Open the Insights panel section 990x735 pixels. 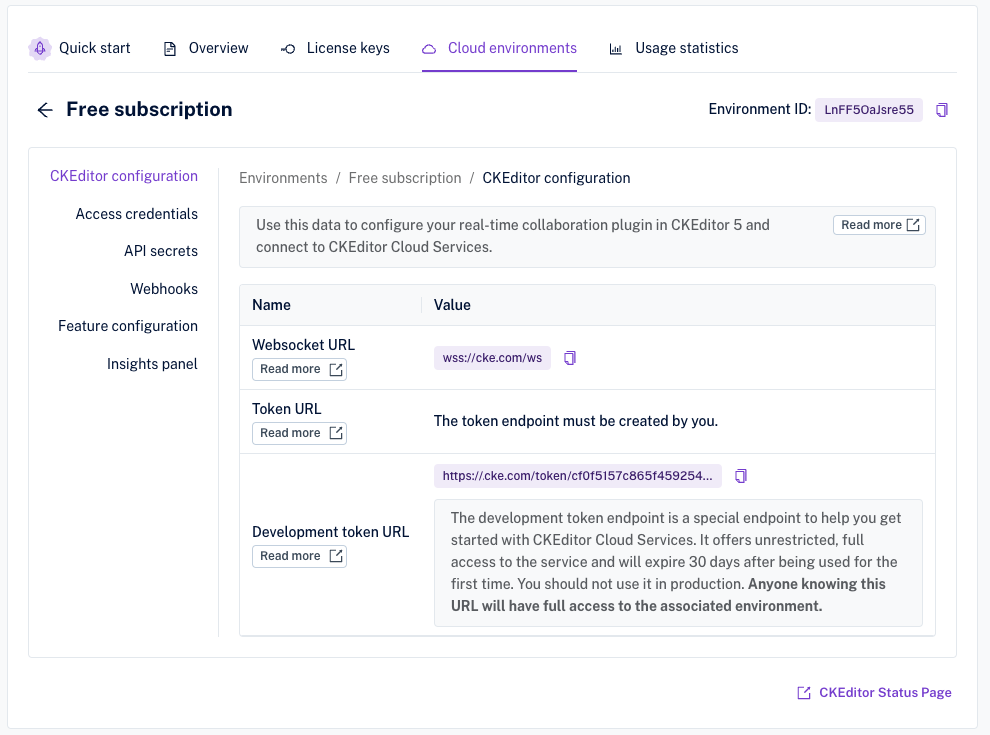152,364
